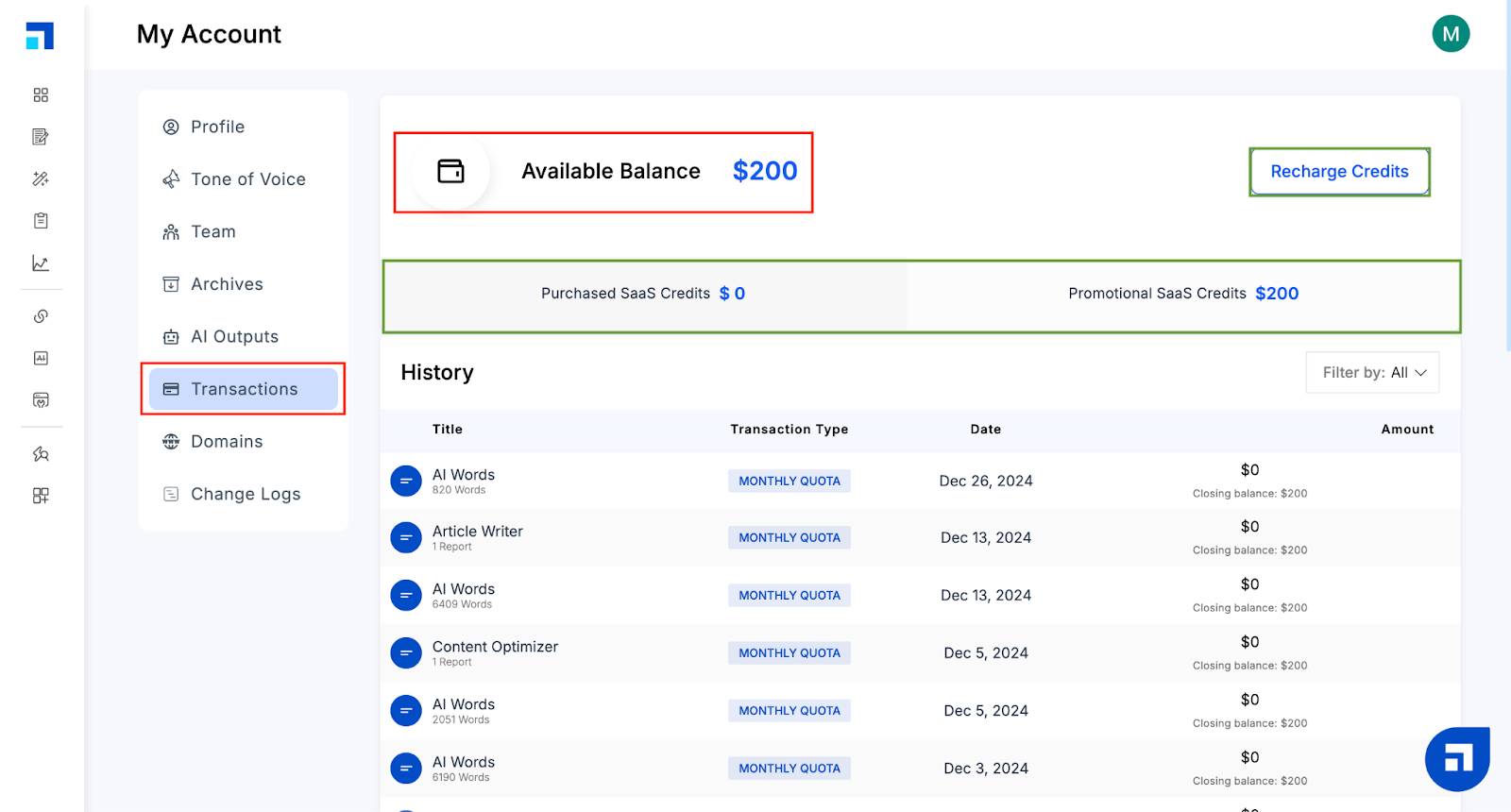Click the app logo at top left
The width and height of the screenshot is (1511, 812).
[40, 36]
